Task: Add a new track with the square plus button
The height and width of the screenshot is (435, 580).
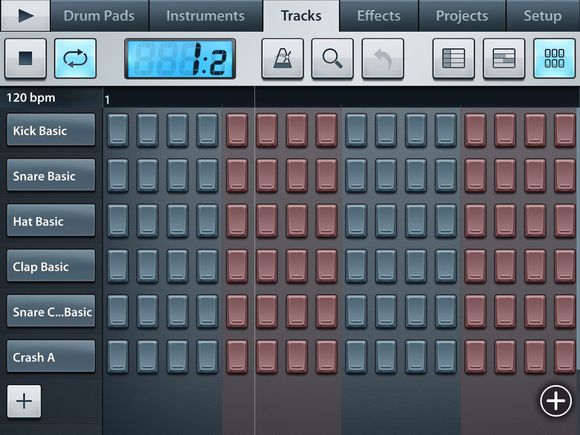Action: point(24,401)
